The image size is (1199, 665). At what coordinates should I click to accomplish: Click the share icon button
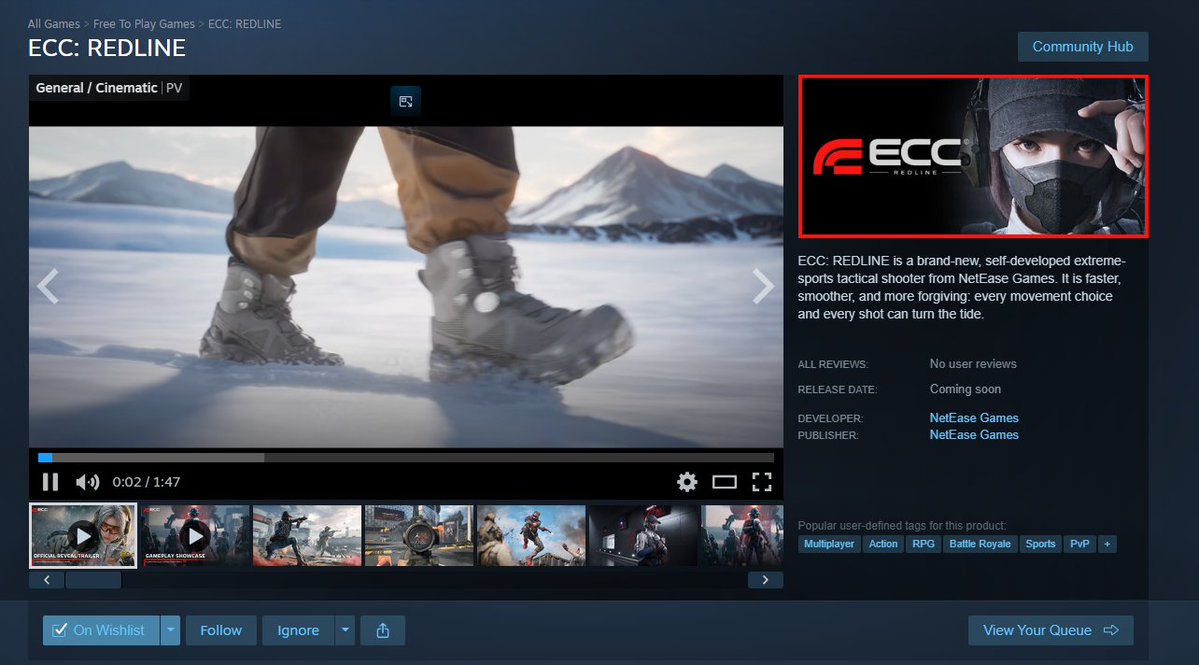tap(383, 631)
